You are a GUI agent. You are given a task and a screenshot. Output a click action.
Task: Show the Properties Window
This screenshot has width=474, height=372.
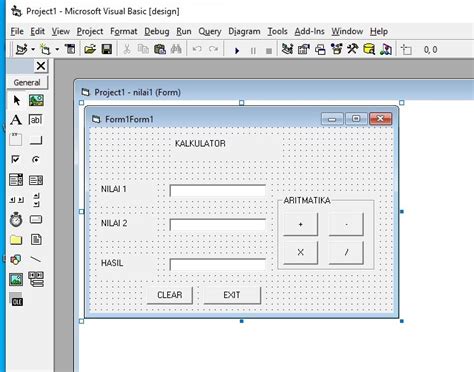[303, 49]
